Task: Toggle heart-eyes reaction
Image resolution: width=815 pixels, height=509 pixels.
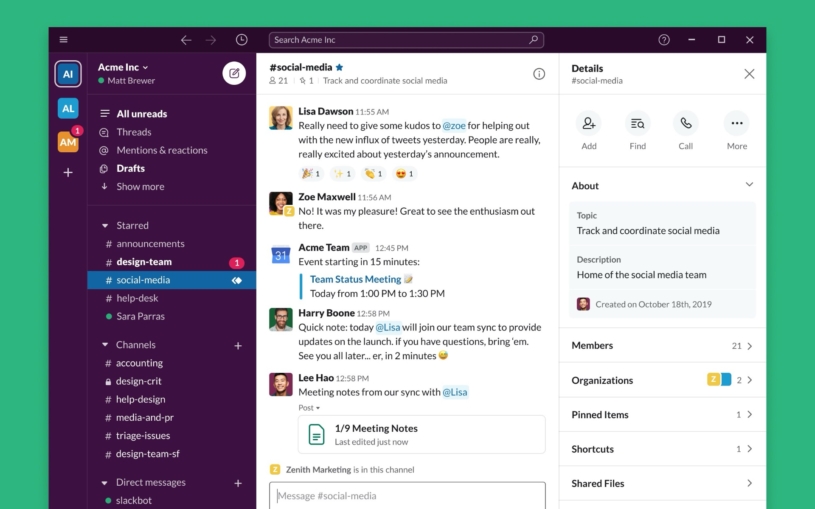Action: coord(404,174)
